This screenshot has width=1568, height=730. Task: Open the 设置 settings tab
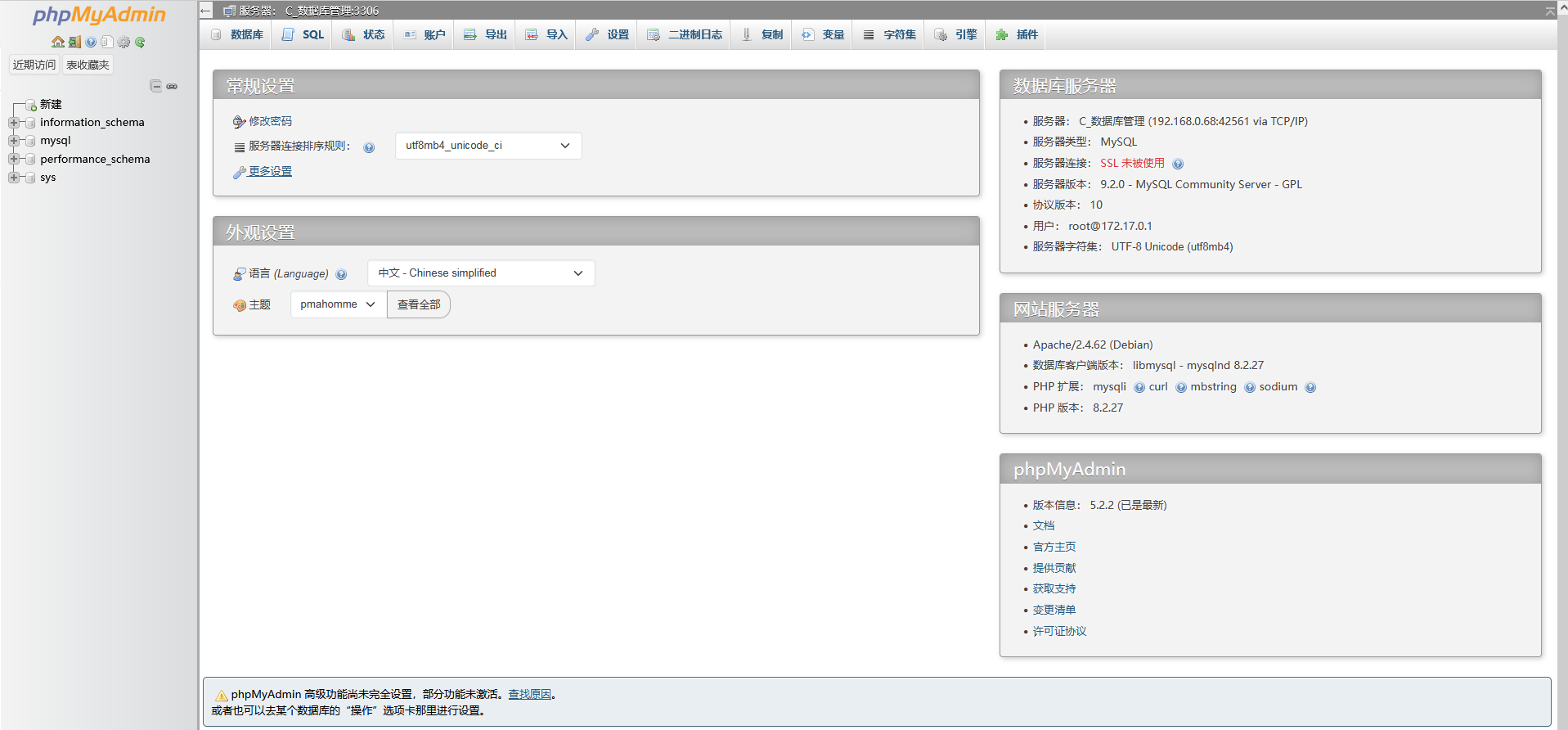(x=607, y=34)
